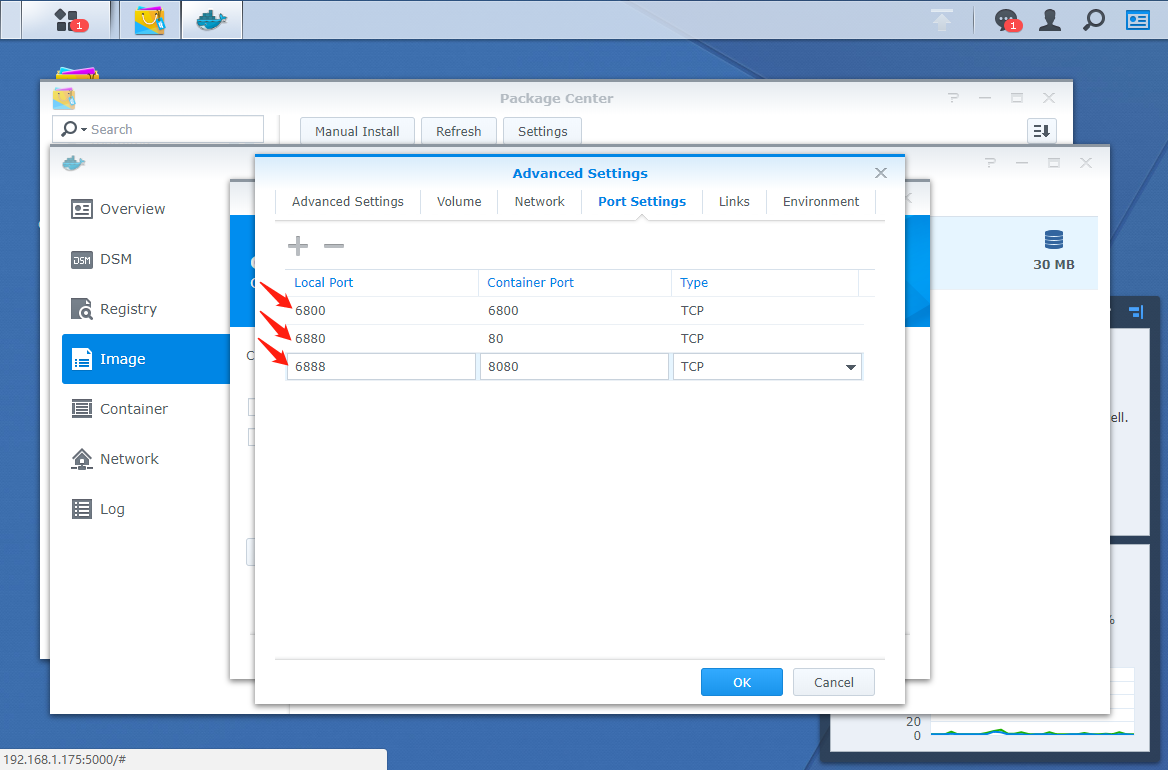Click the Package Center sort icon
The width and height of the screenshot is (1168, 770).
(x=1041, y=131)
